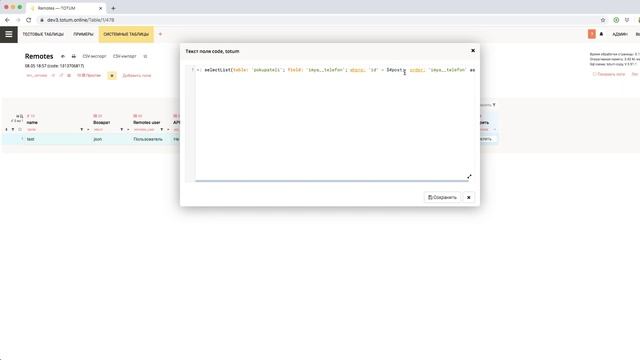Open the ТЕСТОВЫЕ ТАБЛИЦЫ menu
The width and height of the screenshot is (640, 360).
43,34
